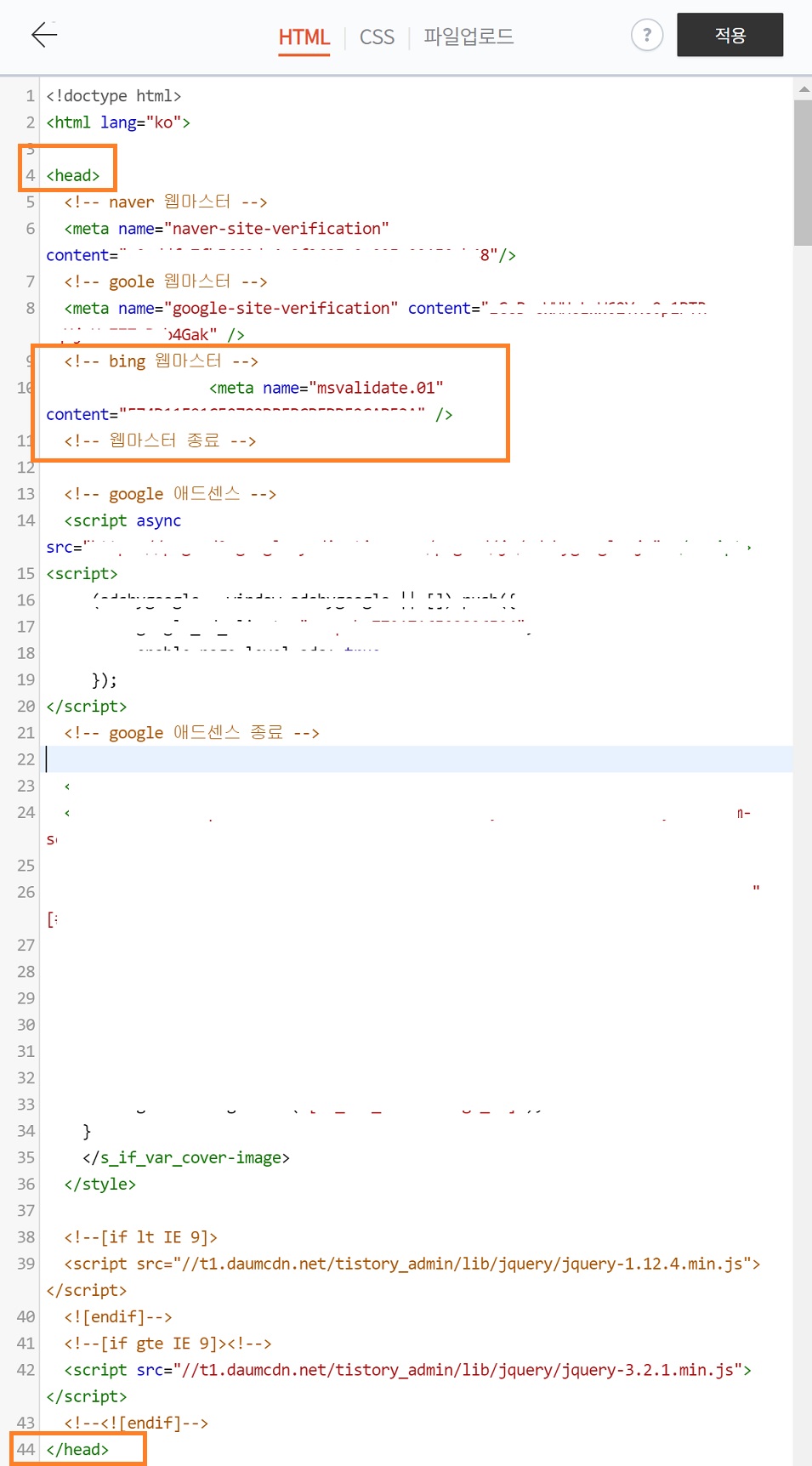Place cursor on <!doctype html> line
812x1466 pixels.
[113, 96]
